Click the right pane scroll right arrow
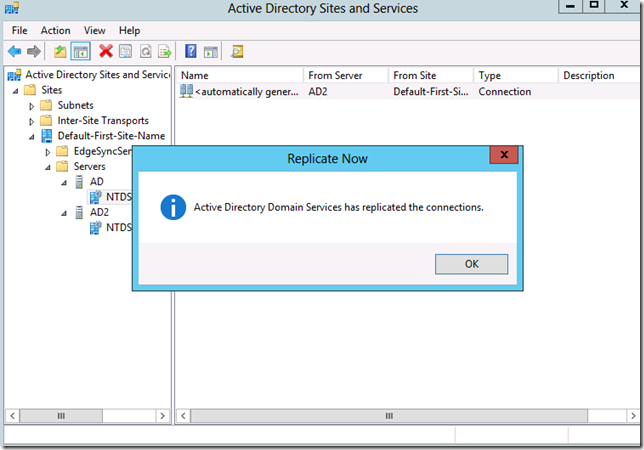 pos(633,416)
